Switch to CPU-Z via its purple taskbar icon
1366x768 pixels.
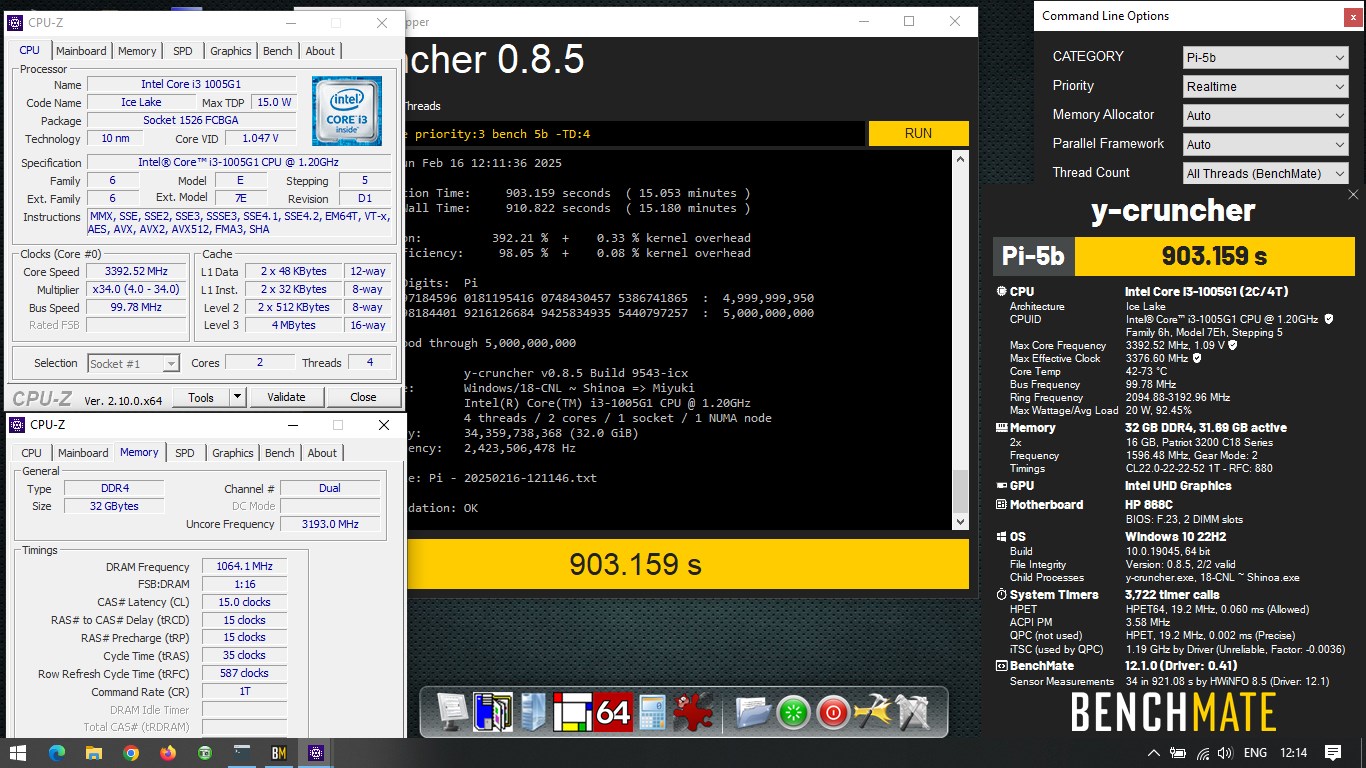point(316,752)
